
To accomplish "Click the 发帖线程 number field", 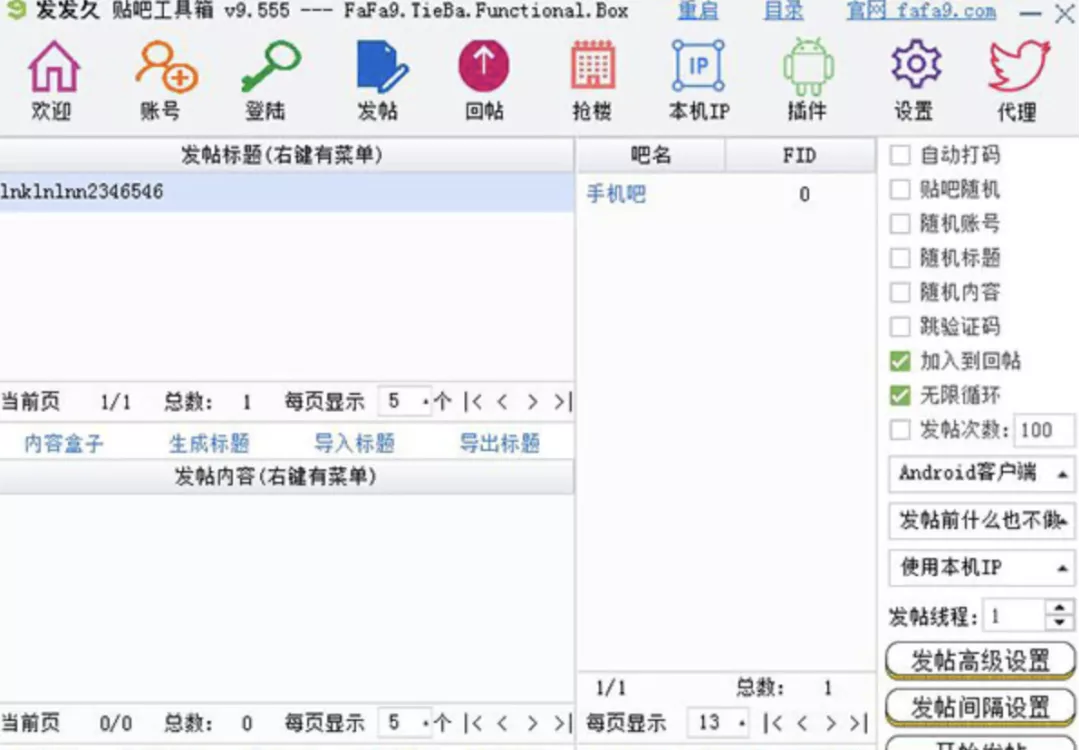I will pos(1016,616).
